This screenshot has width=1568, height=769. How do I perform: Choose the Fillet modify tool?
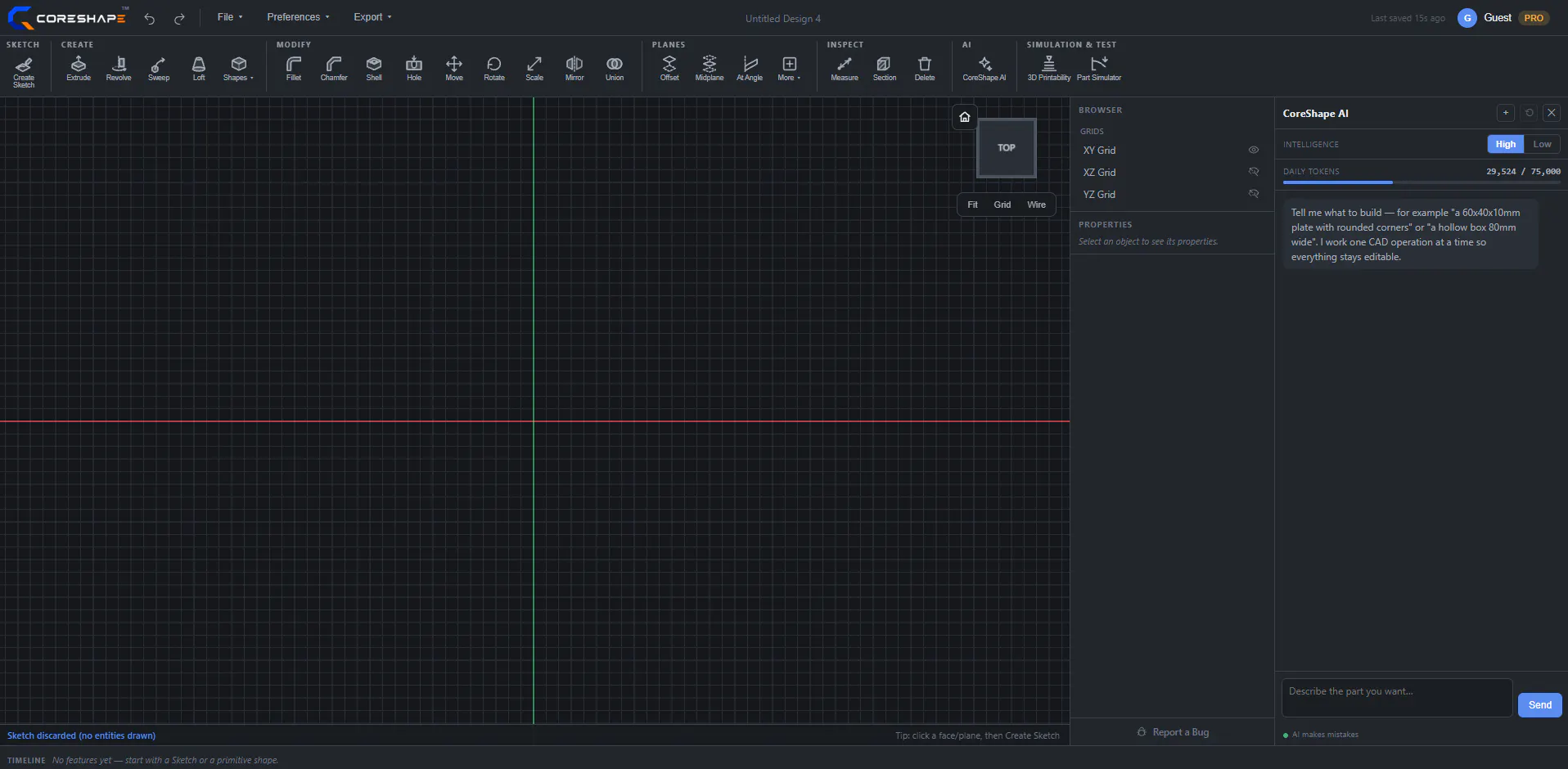[294, 69]
